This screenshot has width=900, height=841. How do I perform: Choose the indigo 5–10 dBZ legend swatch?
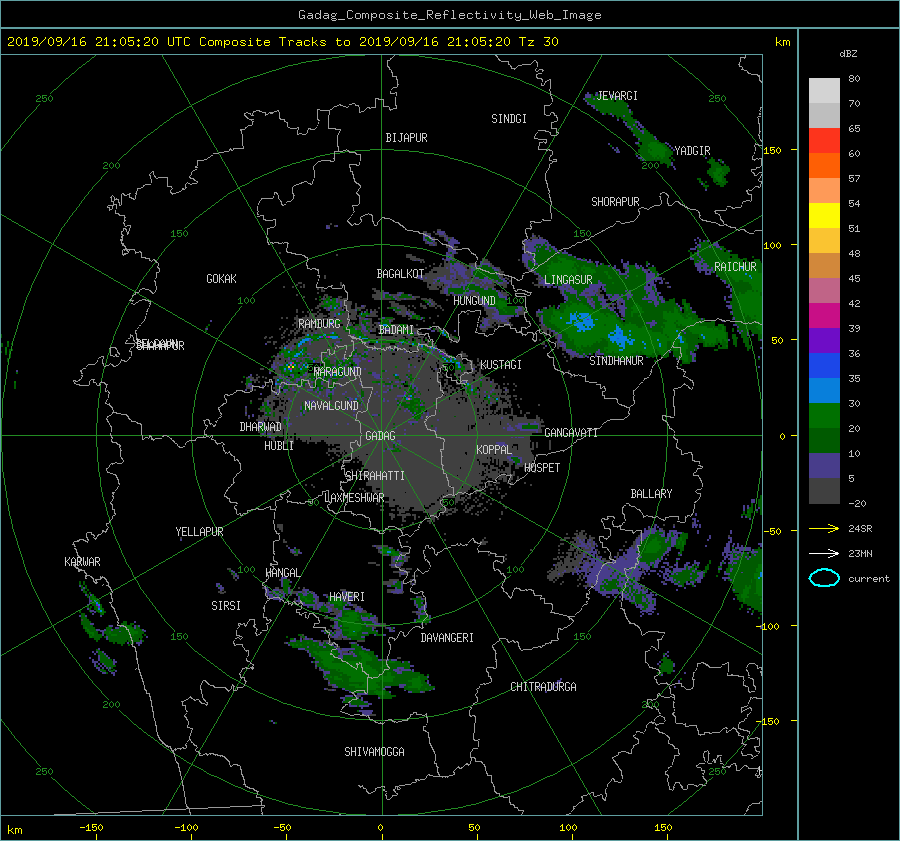point(824,466)
